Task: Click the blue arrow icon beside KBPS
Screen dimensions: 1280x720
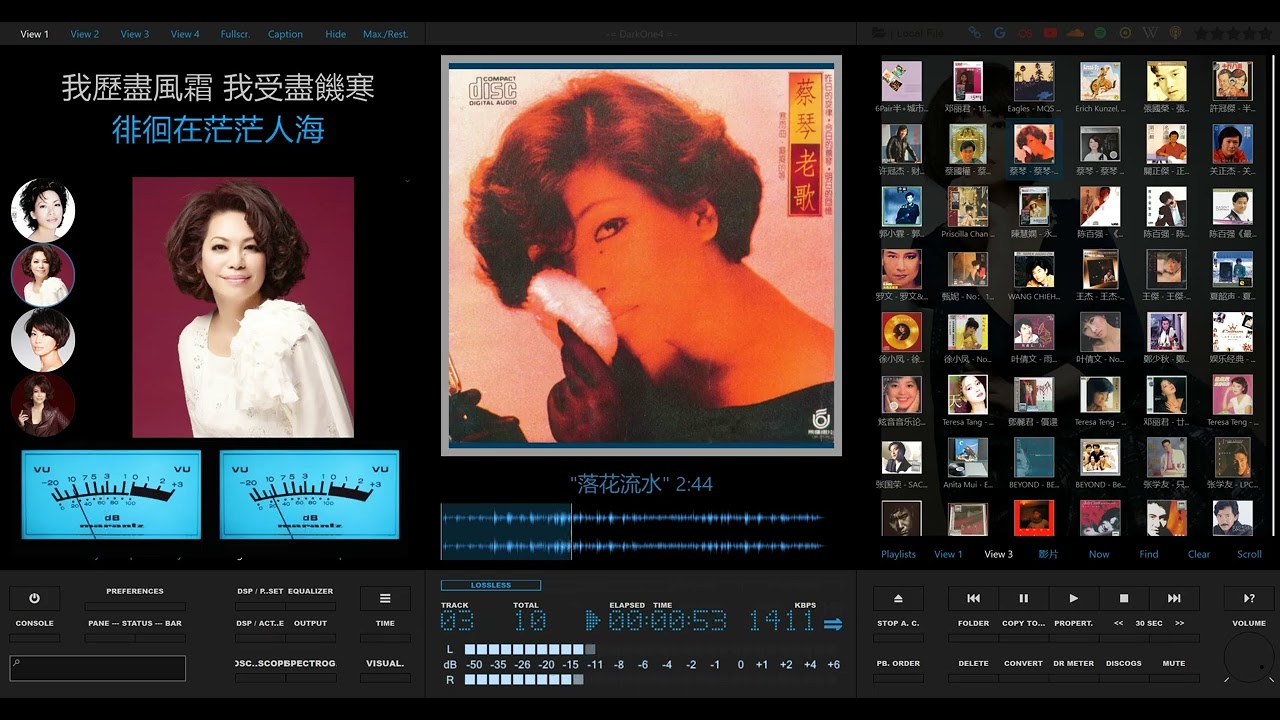Action: pyautogui.click(x=832, y=624)
